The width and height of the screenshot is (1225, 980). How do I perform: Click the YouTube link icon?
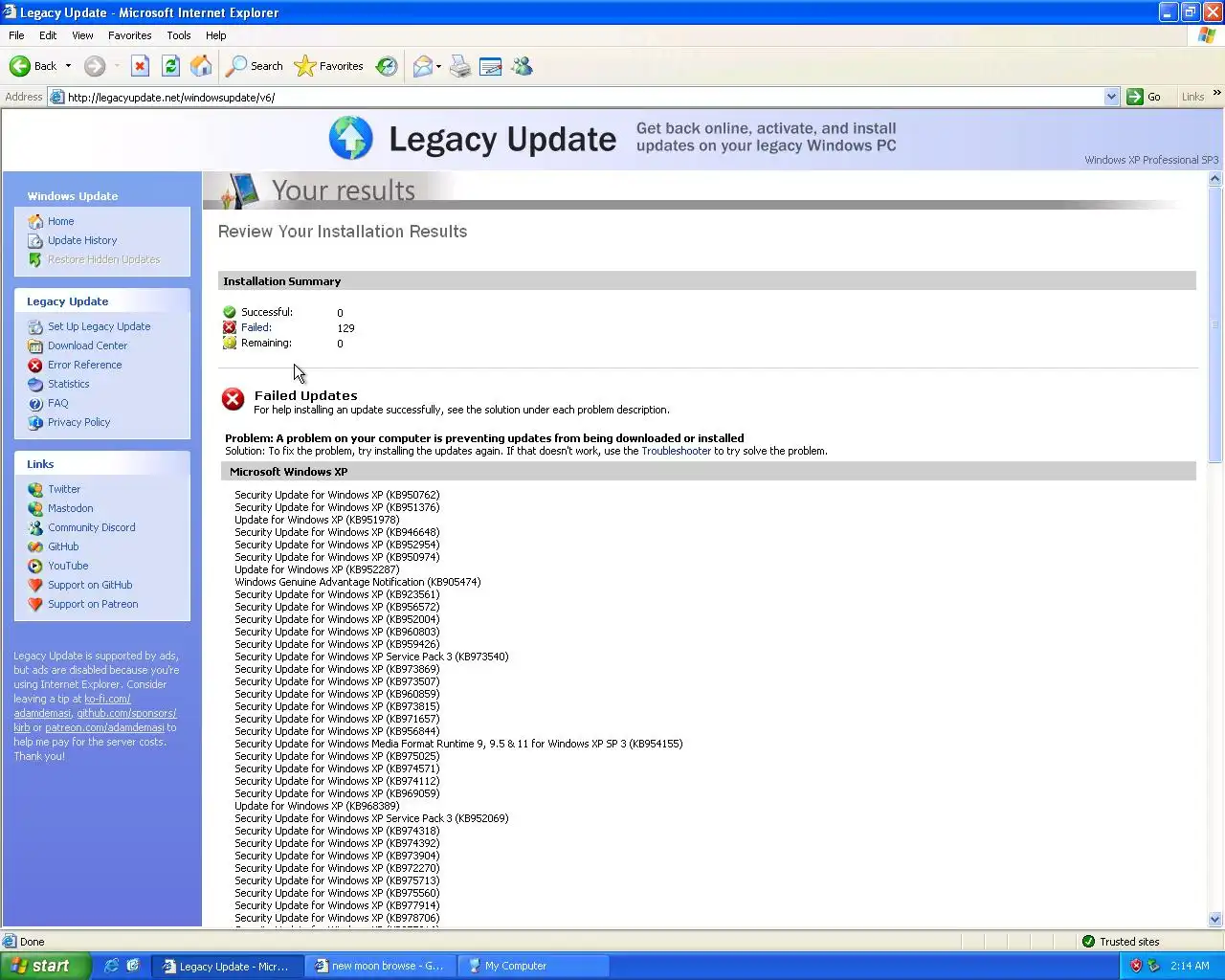(x=35, y=567)
